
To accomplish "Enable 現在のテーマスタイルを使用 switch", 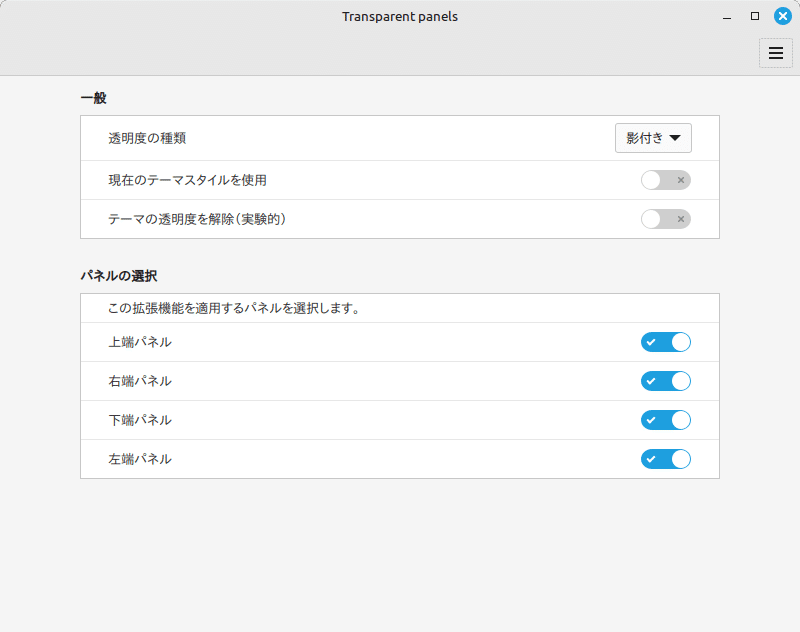I will [x=665, y=180].
